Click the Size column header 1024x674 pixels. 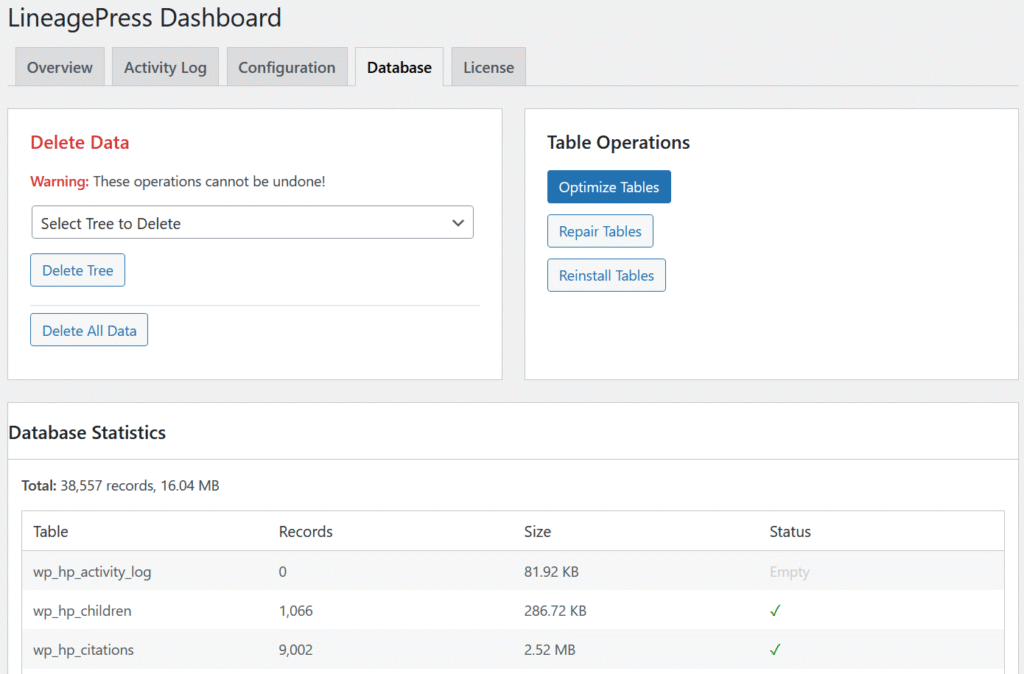[x=538, y=532]
